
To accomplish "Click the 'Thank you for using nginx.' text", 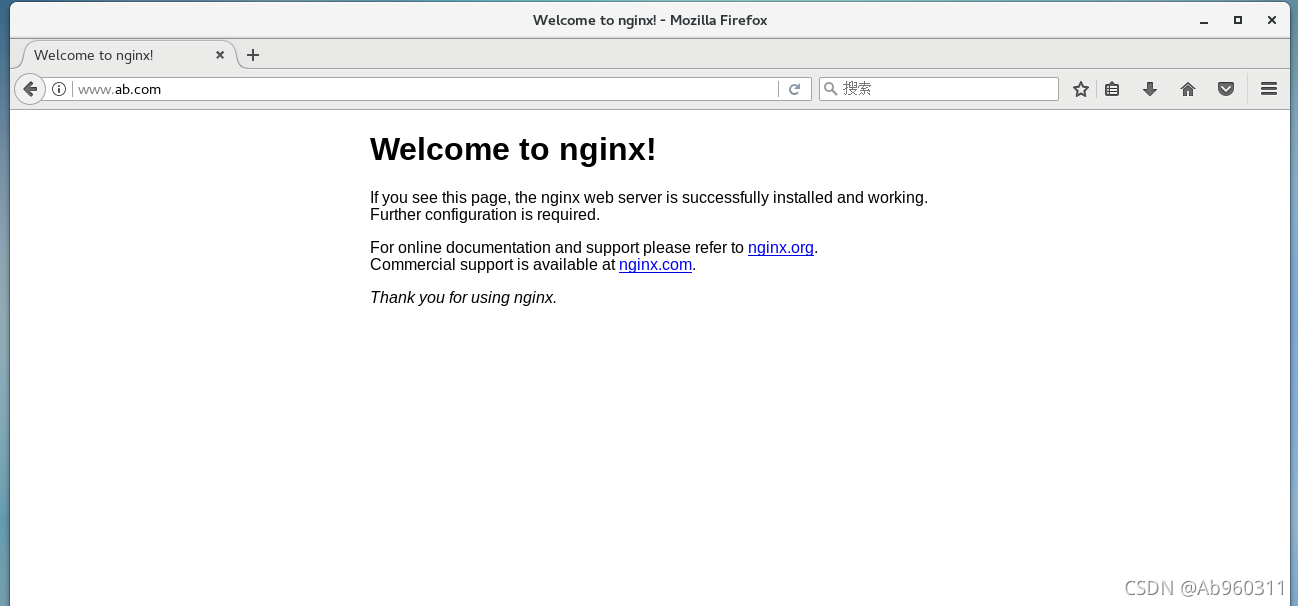I will [x=463, y=298].
